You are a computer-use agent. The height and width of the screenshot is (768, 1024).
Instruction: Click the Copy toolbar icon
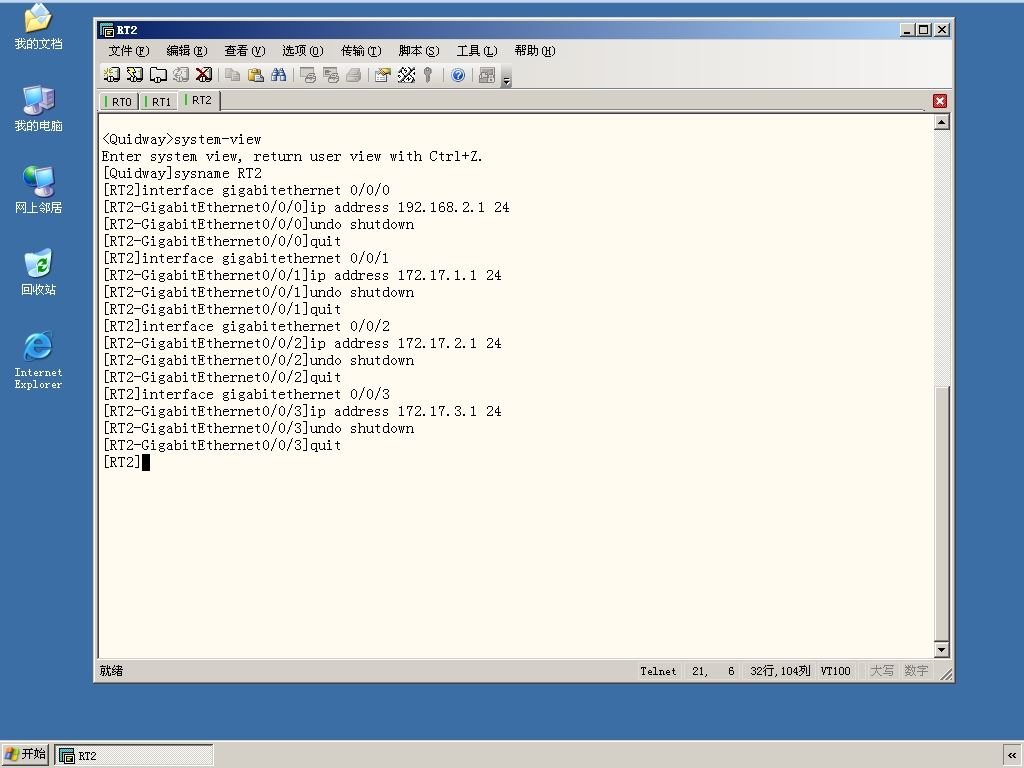(x=232, y=75)
